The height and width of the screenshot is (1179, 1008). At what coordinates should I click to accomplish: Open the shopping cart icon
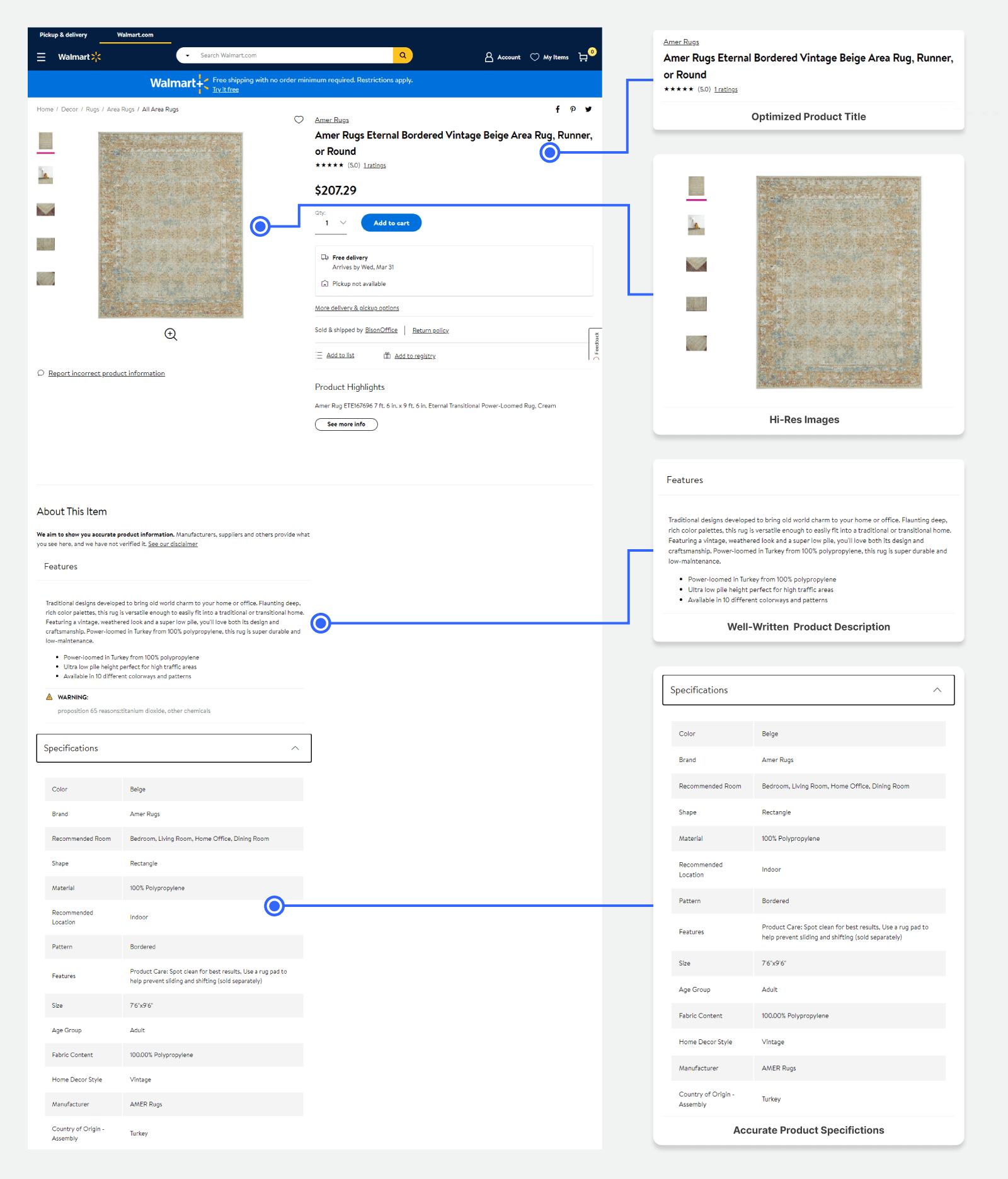click(x=583, y=57)
